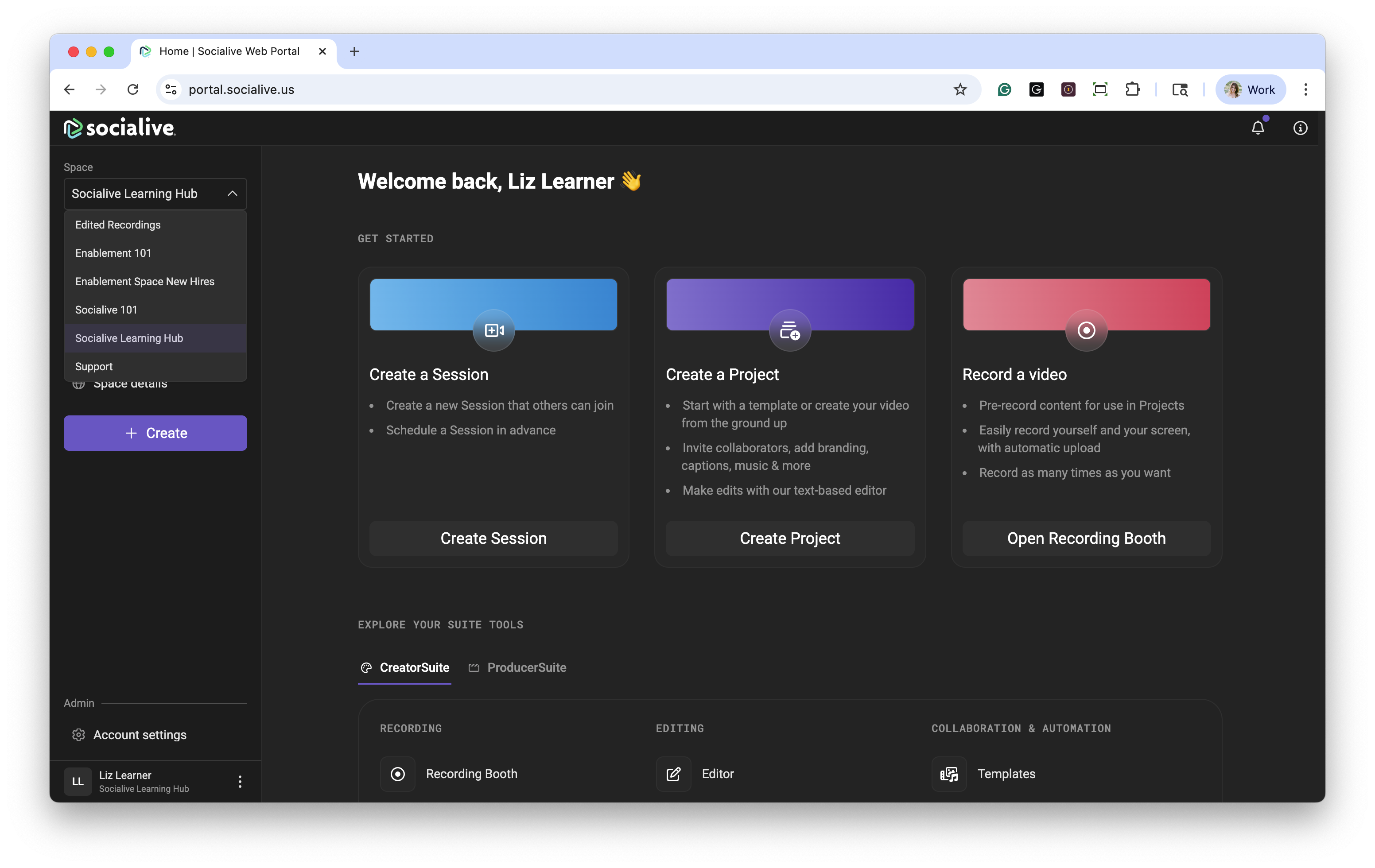Open Account settings in the Admin section
The image size is (1375, 868).
click(140, 734)
